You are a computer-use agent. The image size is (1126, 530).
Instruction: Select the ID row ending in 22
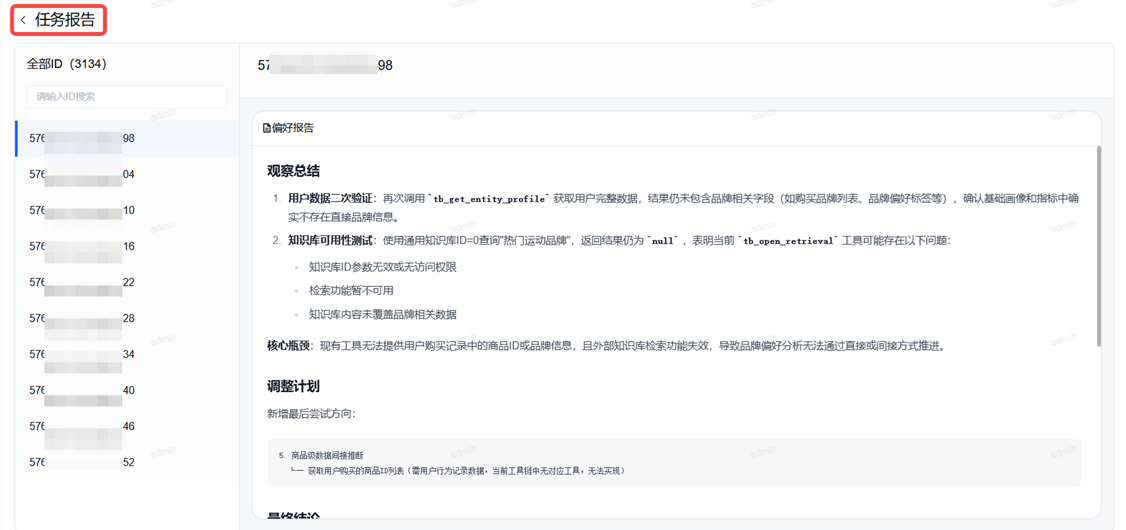point(127,282)
